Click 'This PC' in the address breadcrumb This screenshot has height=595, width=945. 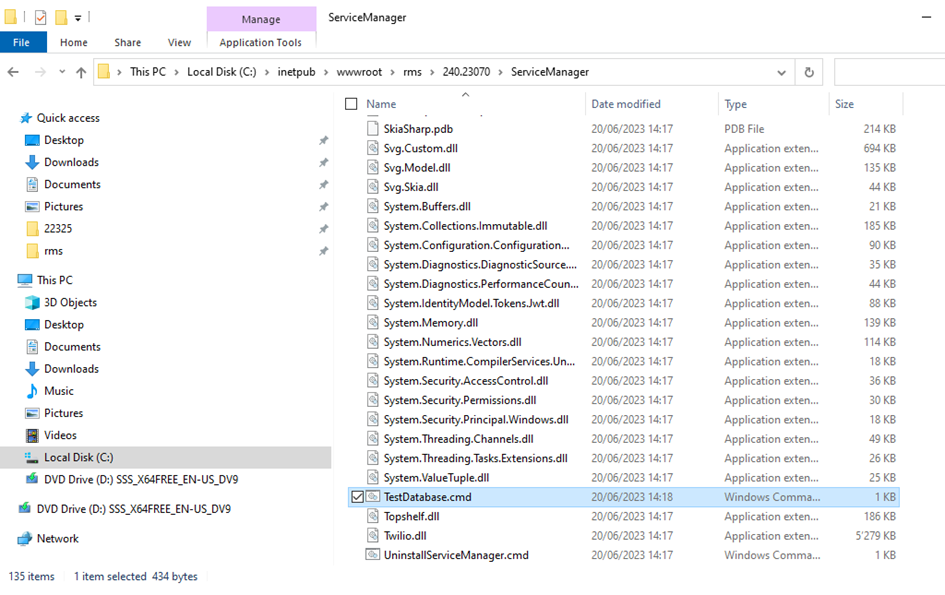click(x=148, y=72)
